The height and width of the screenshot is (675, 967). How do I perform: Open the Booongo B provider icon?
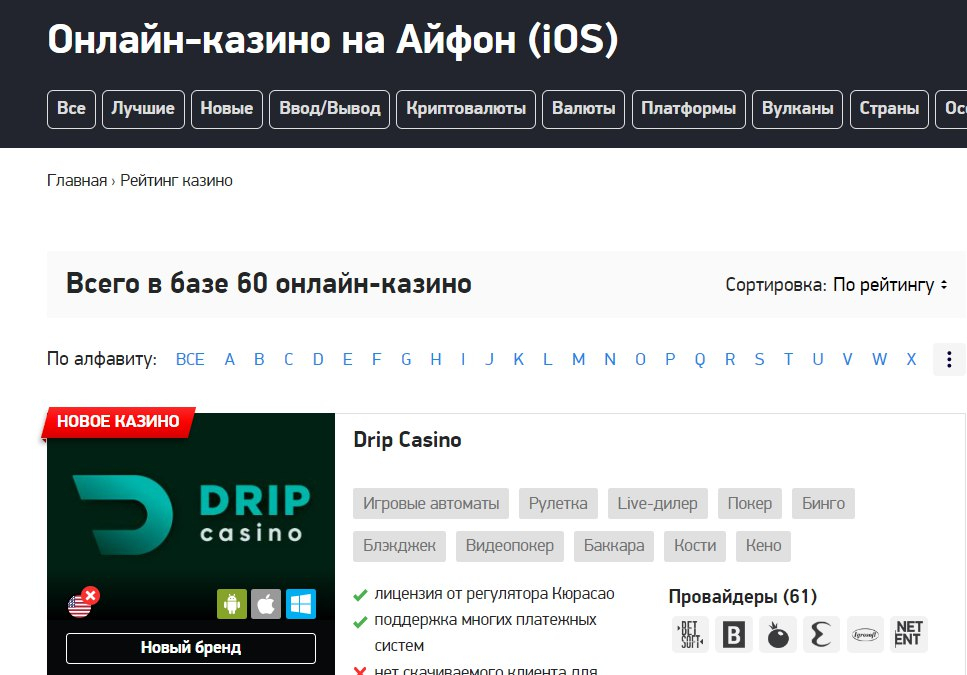[x=734, y=634]
